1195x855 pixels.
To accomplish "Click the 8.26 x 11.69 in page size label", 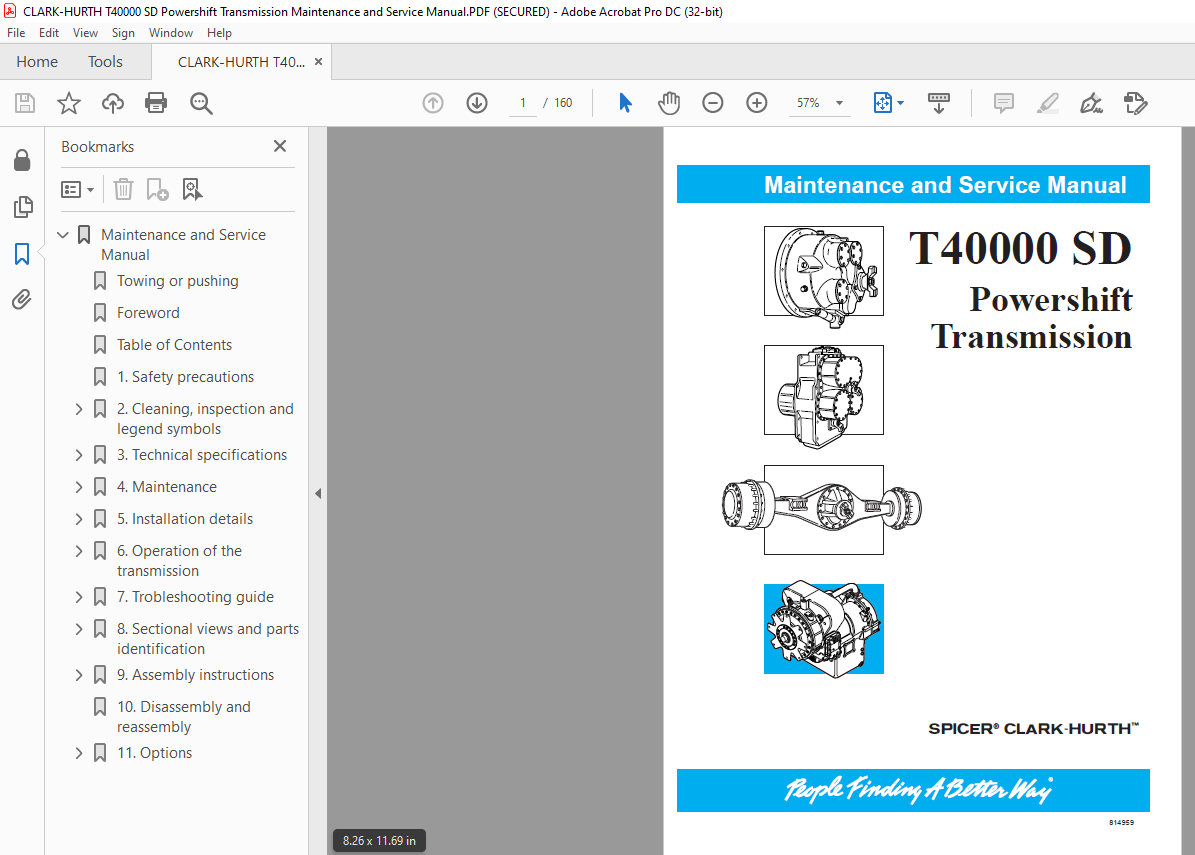I will pos(380,841).
